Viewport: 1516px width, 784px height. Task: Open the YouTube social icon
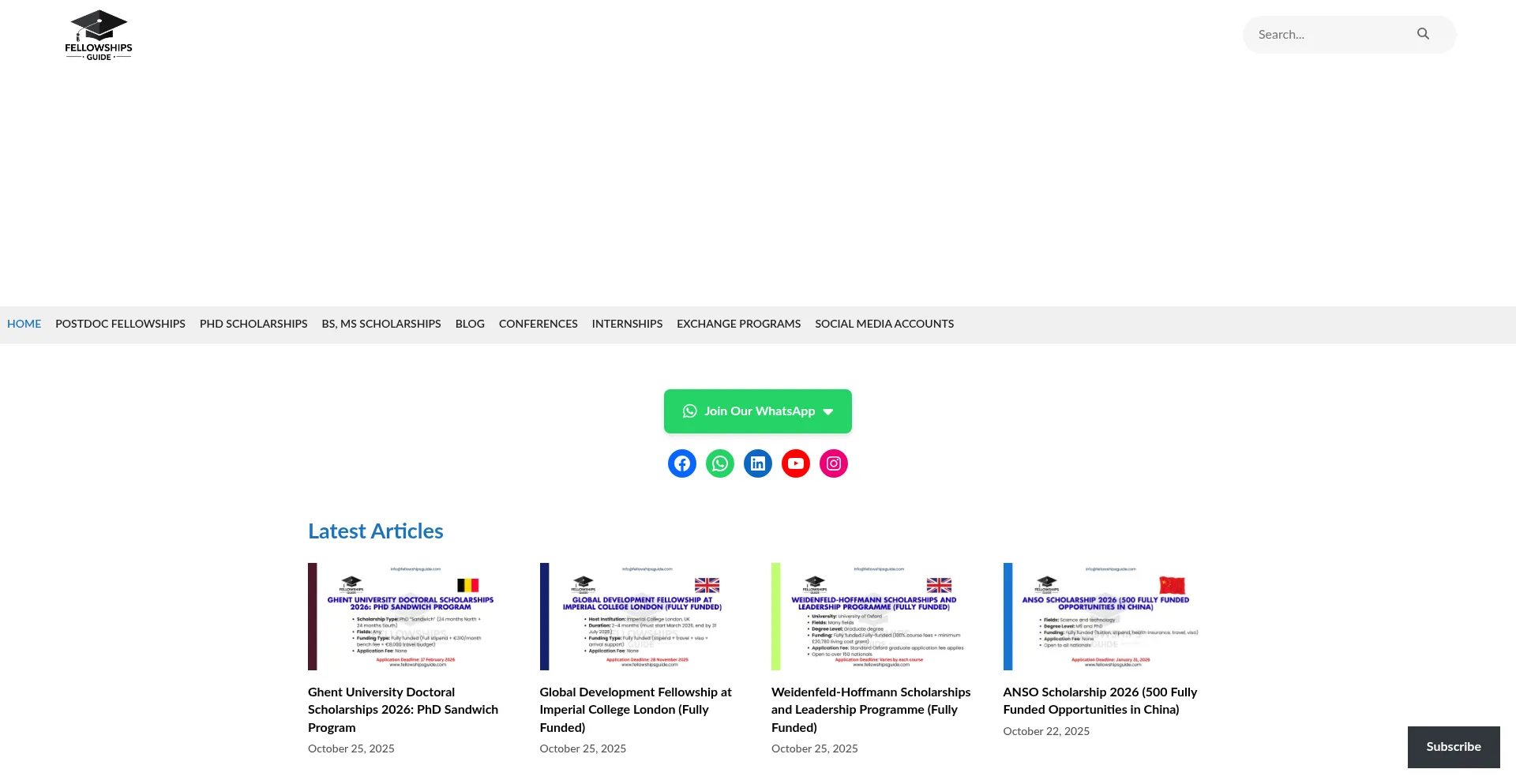[x=795, y=463]
